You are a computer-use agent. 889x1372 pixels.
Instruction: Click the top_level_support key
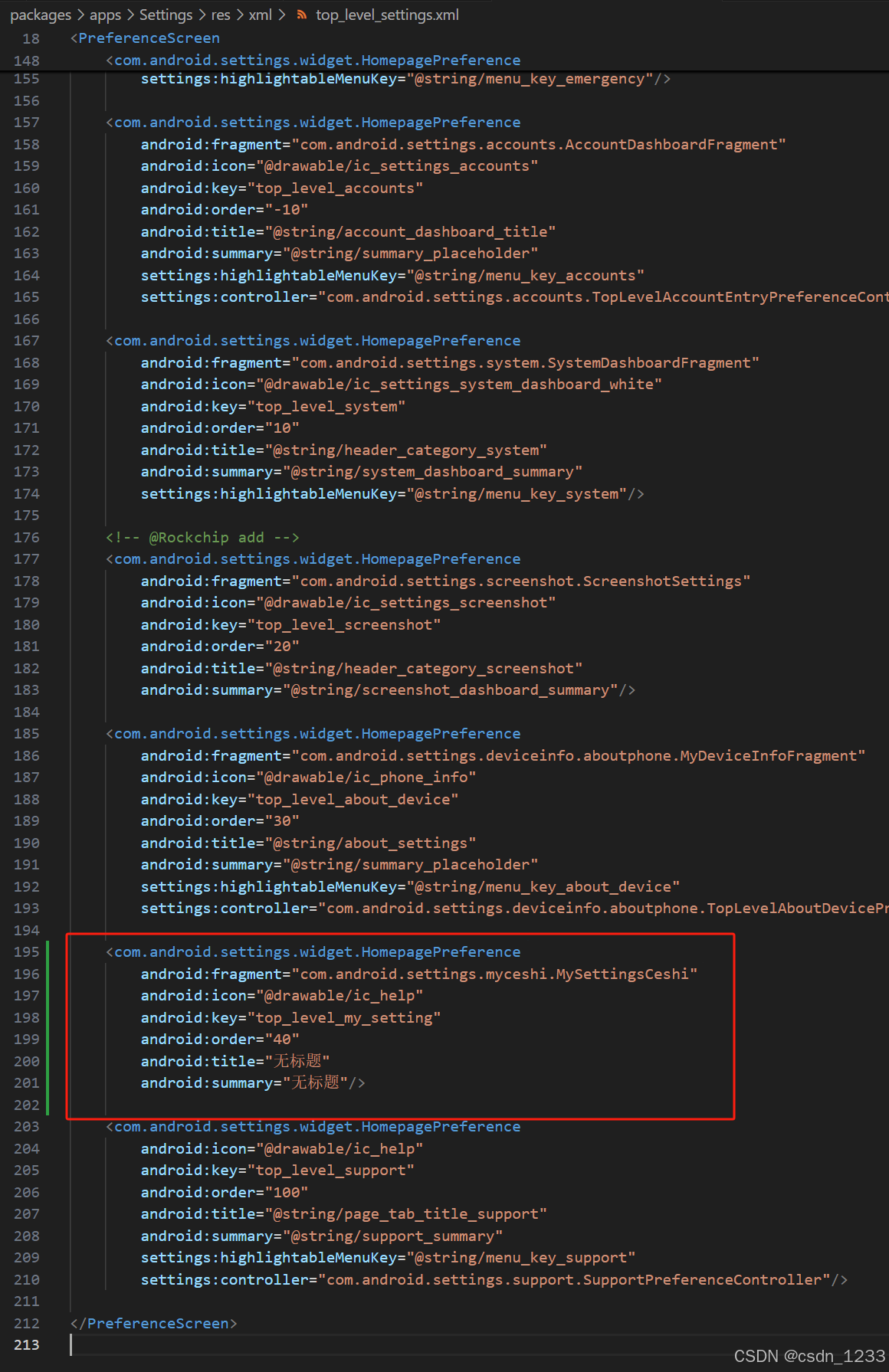[x=331, y=1171]
